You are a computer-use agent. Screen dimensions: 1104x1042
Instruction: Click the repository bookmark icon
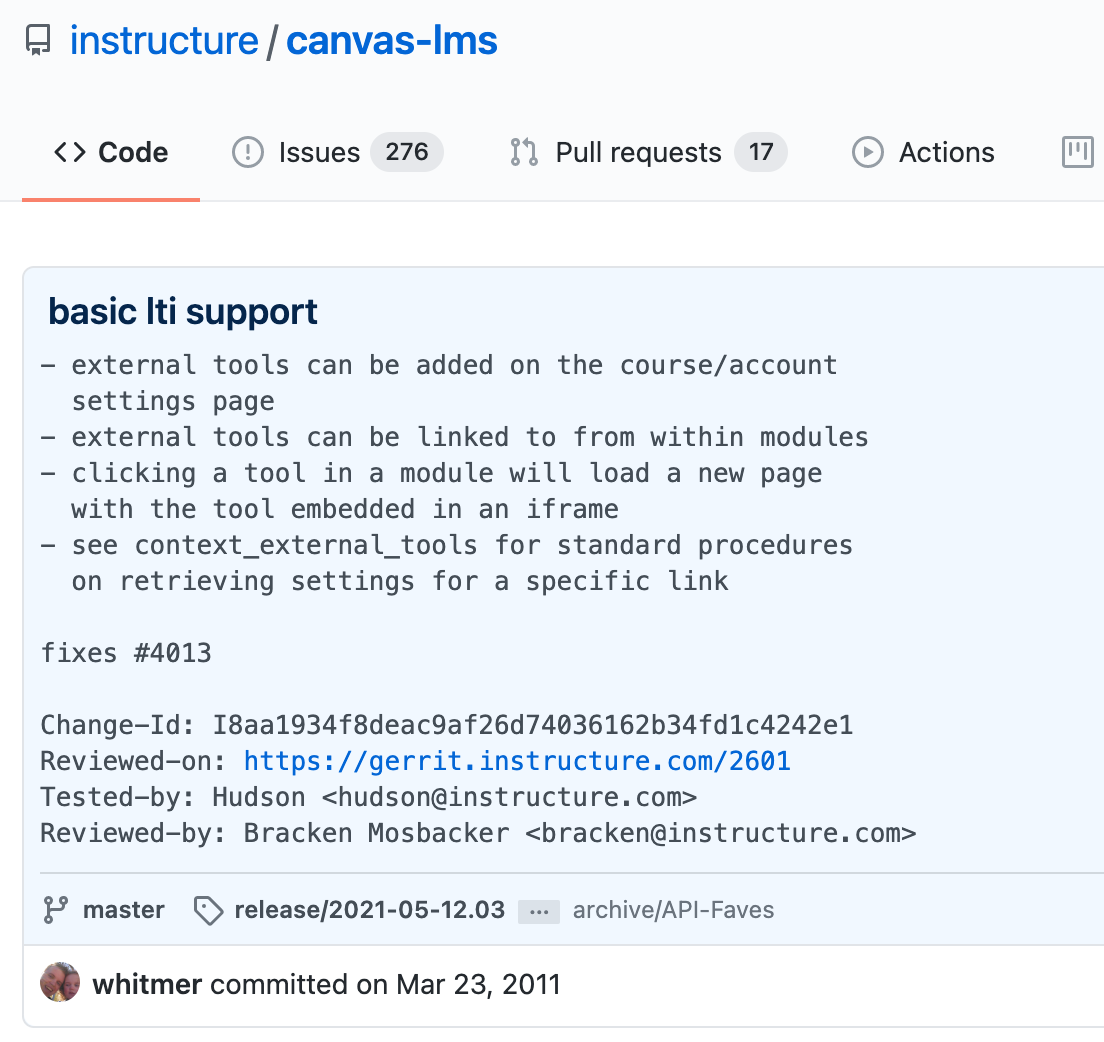point(38,40)
